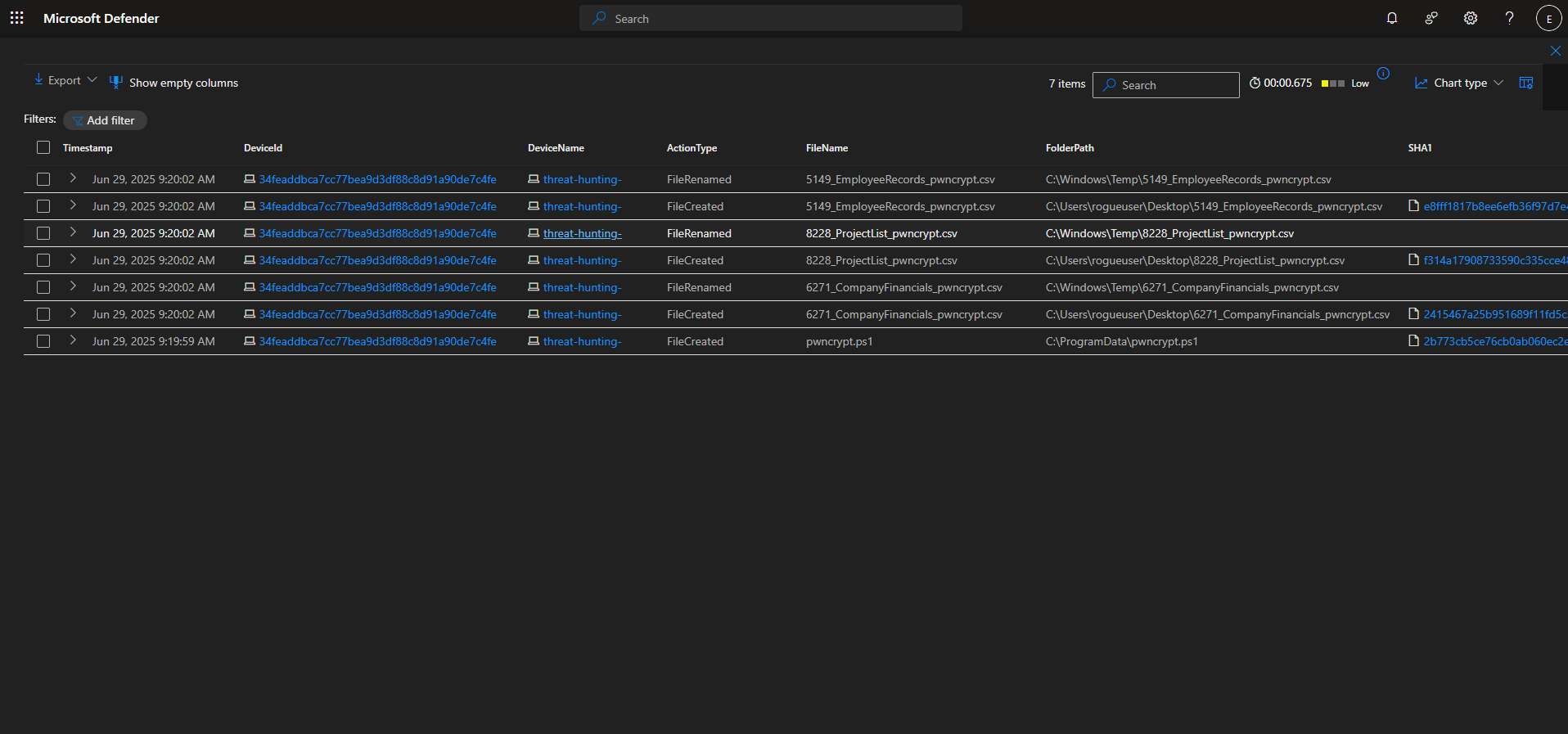Click Add filter button
The height and width of the screenshot is (734, 1568).
(x=105, y=120)
